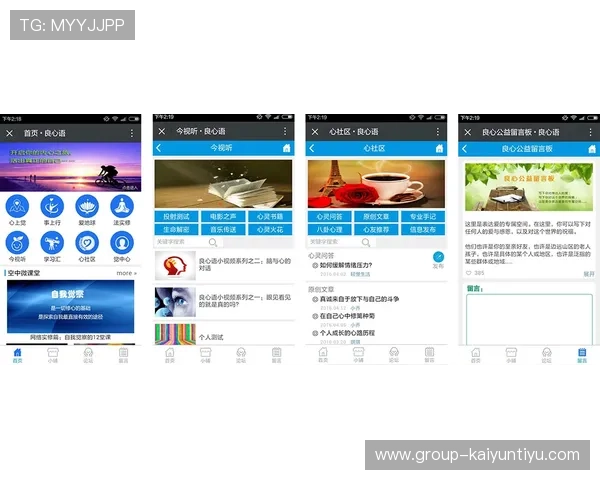Open 电影之声 category button
Viewport: 600px width, 480px height.
click(223, 216)
